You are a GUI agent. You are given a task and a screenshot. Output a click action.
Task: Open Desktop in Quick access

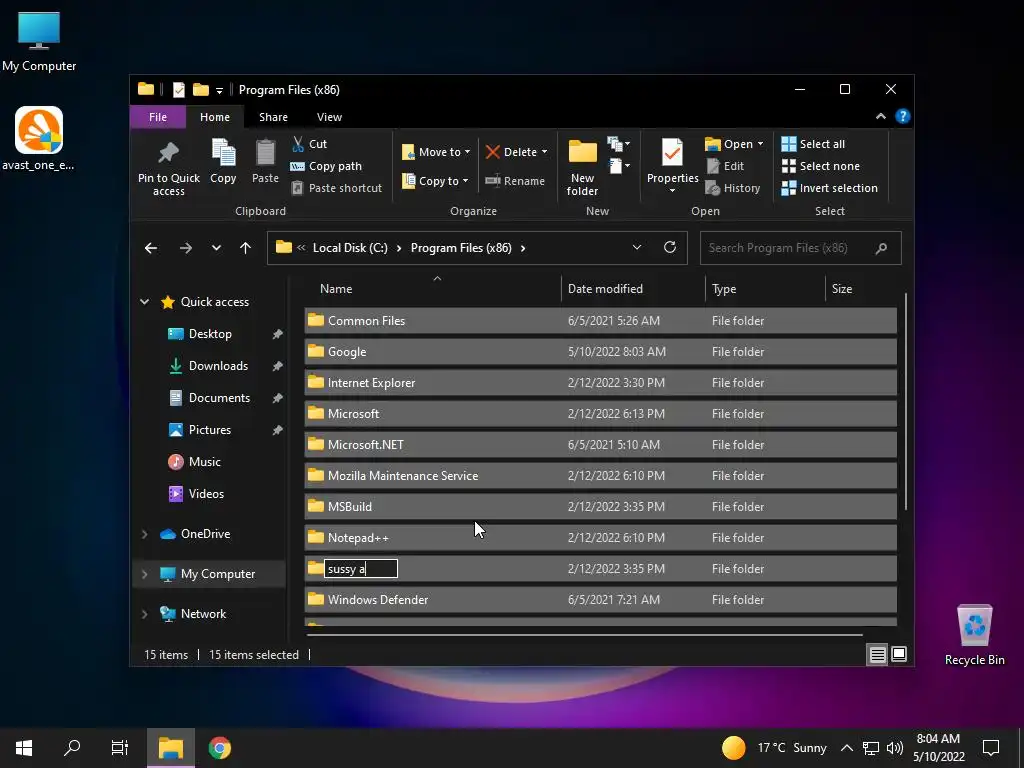[210, 334]
